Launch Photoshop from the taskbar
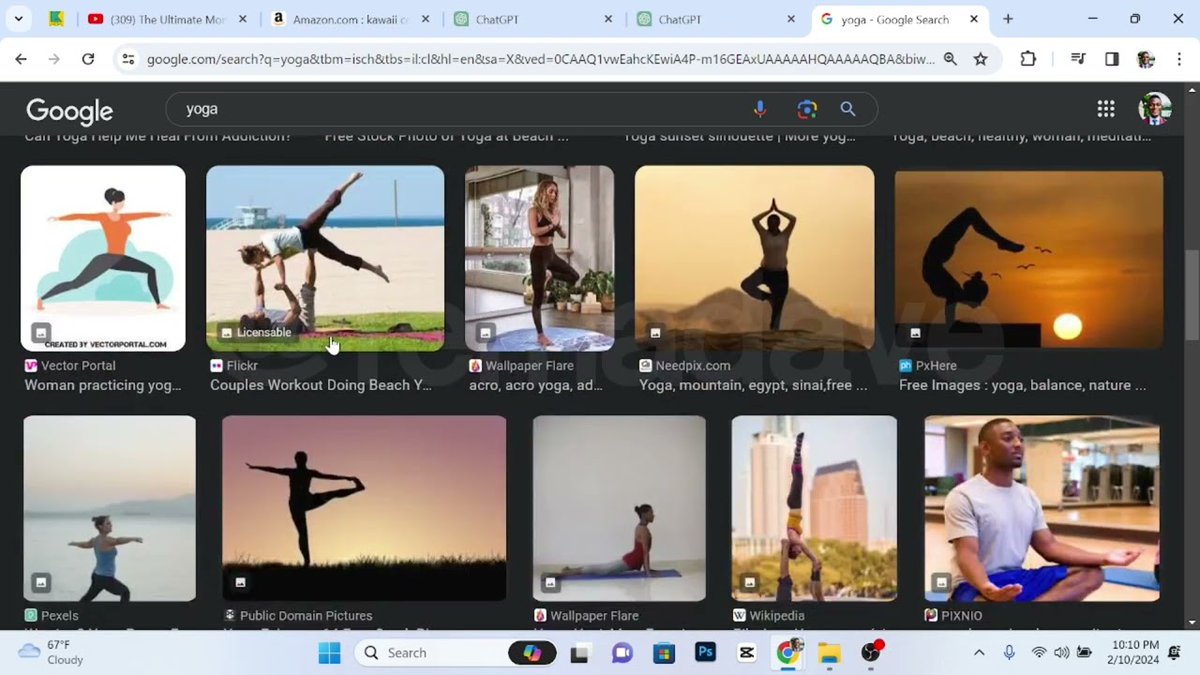Screen dimensions: 1200x675 click(x=706, y=653)
